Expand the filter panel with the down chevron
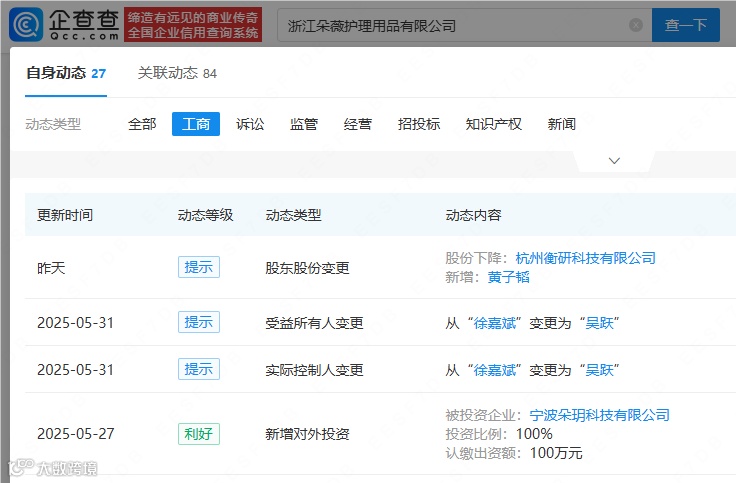The width and height of the screenshot is (736, 483). (614, 161)
